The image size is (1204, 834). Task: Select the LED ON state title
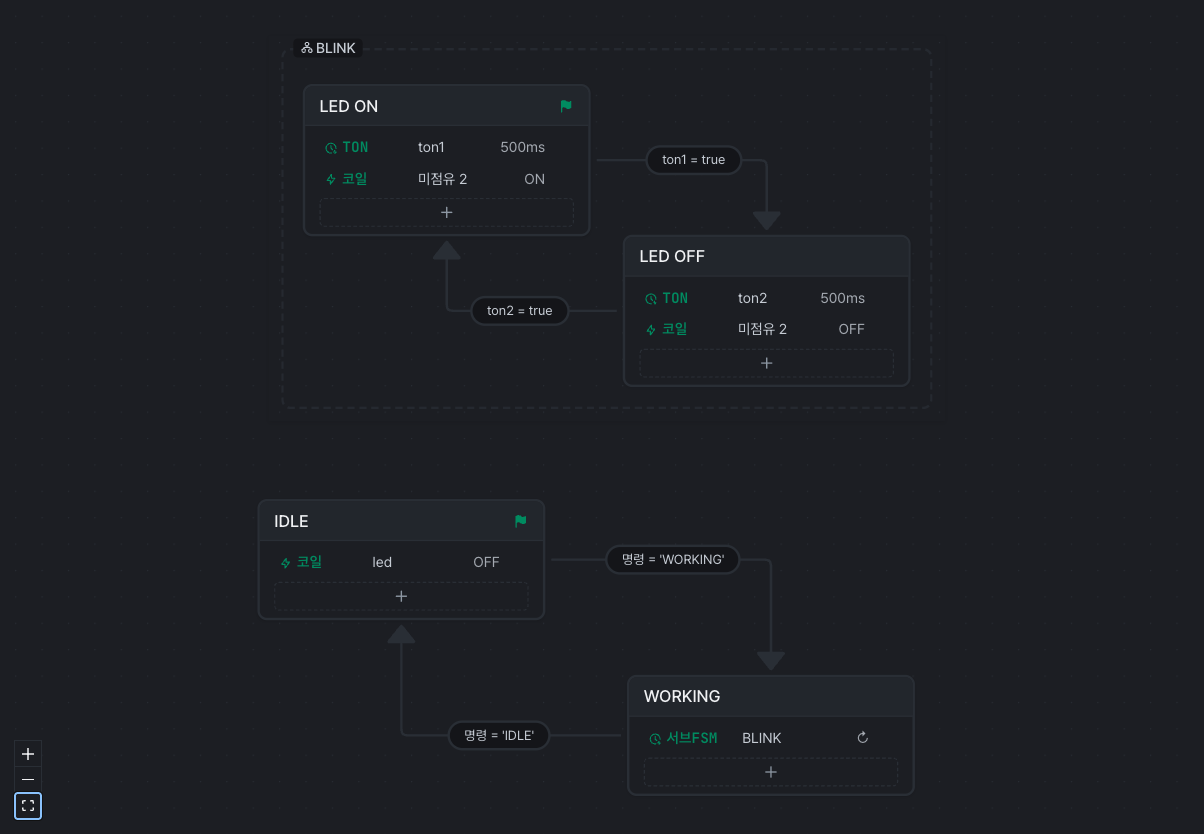click(349, 106)
